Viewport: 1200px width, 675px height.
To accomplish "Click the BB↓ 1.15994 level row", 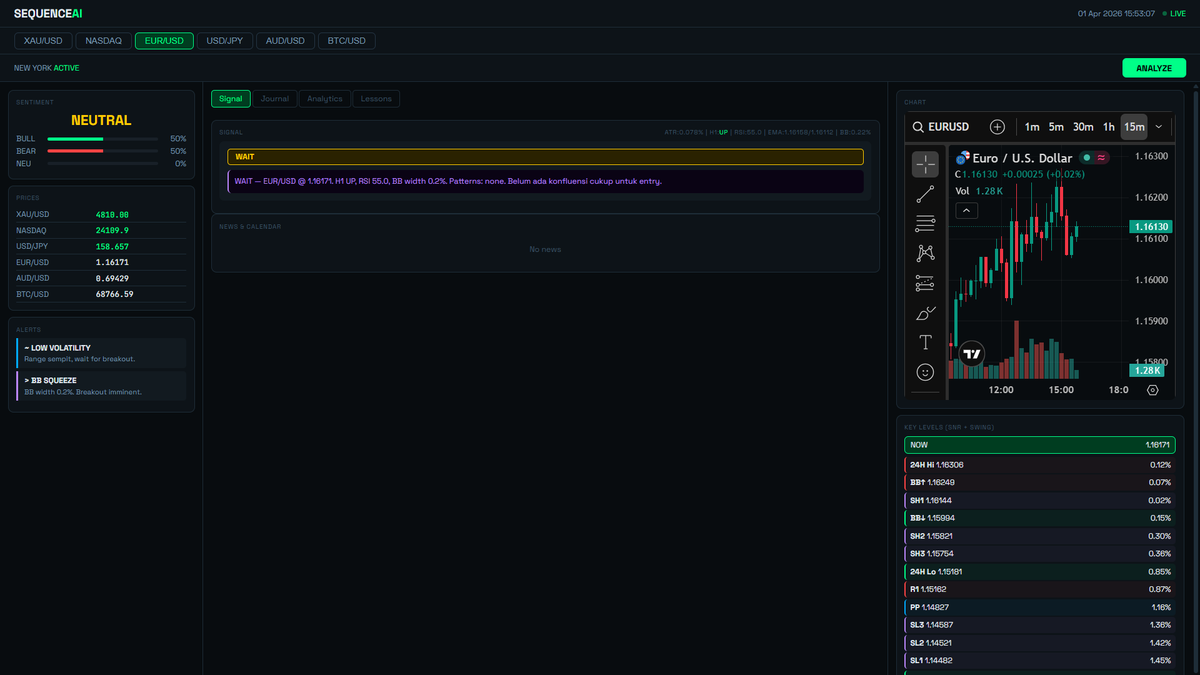I will (x=1040, y=518).
